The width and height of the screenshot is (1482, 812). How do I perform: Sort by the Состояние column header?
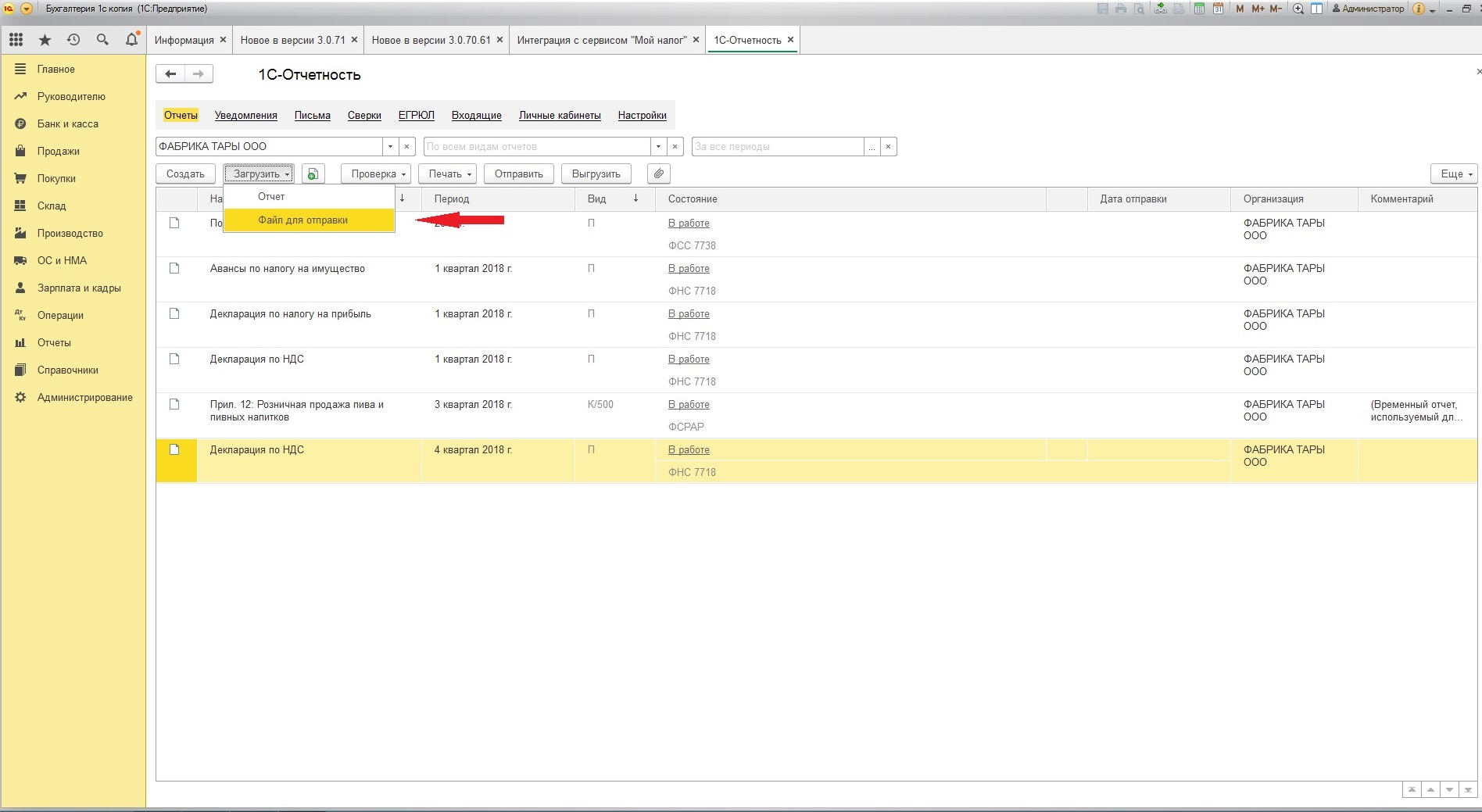(x=850, y=199)
